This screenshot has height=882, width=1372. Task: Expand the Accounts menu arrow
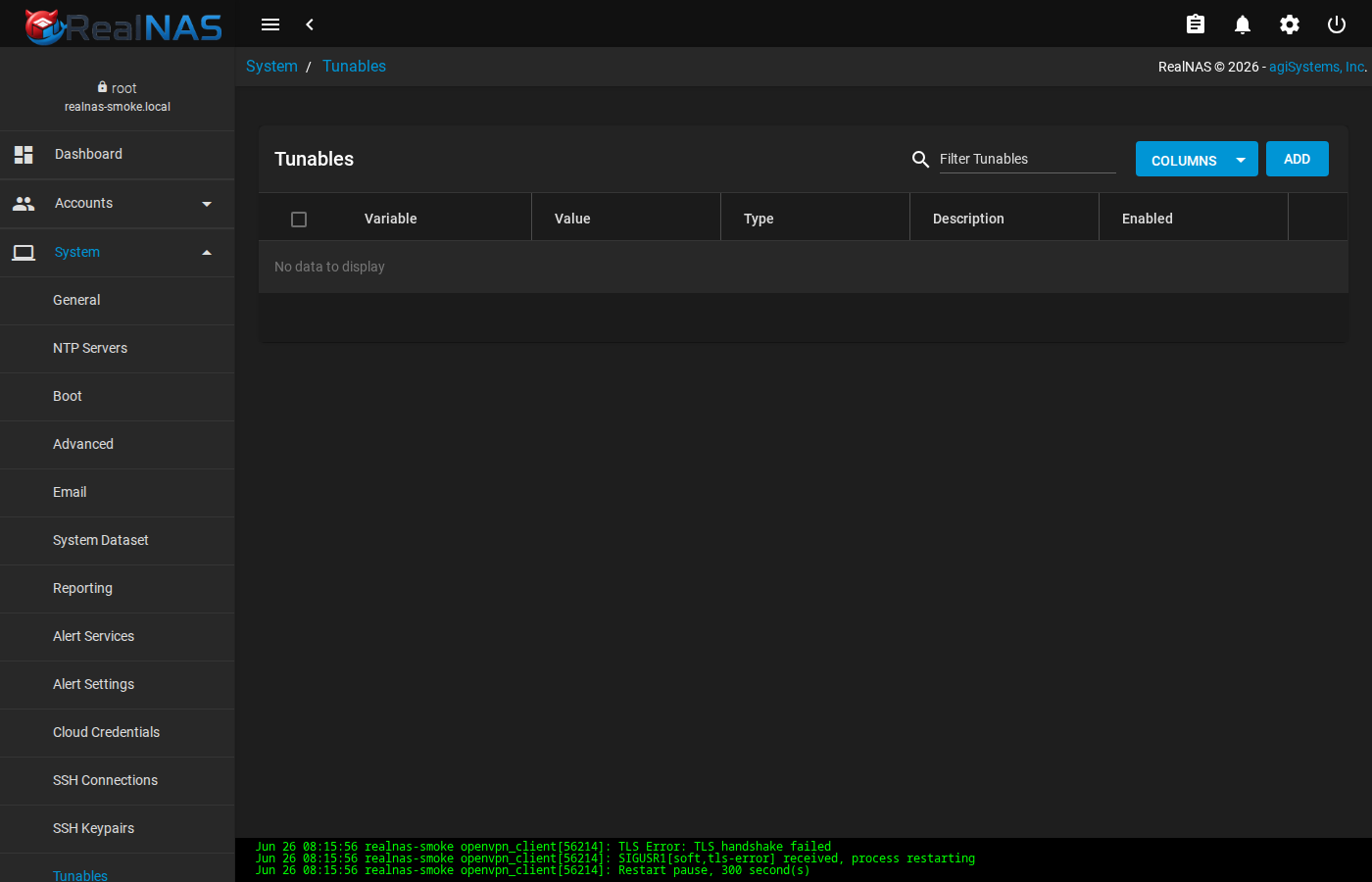(x=207, y=204)
